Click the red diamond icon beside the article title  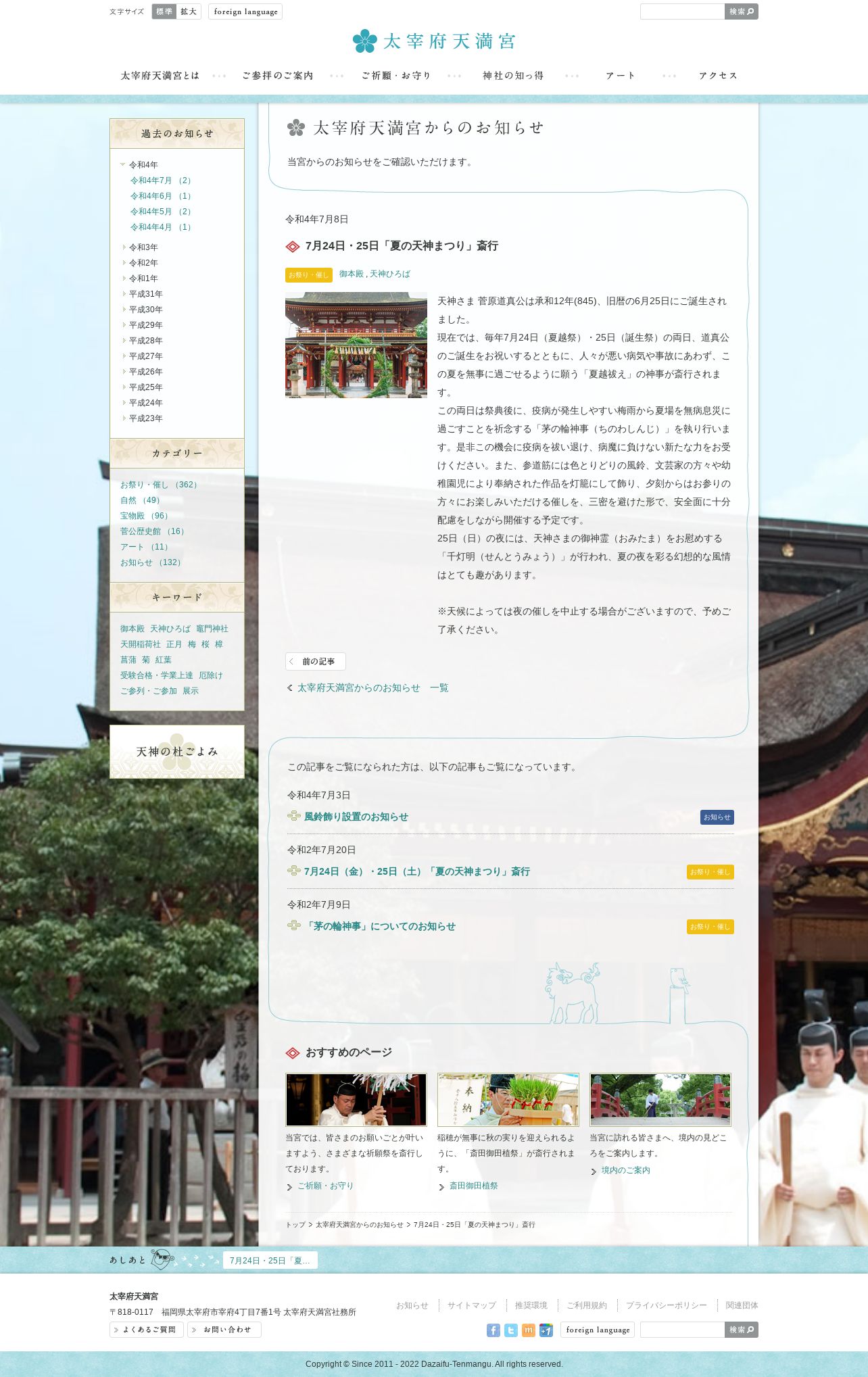[x=293, y=247]
